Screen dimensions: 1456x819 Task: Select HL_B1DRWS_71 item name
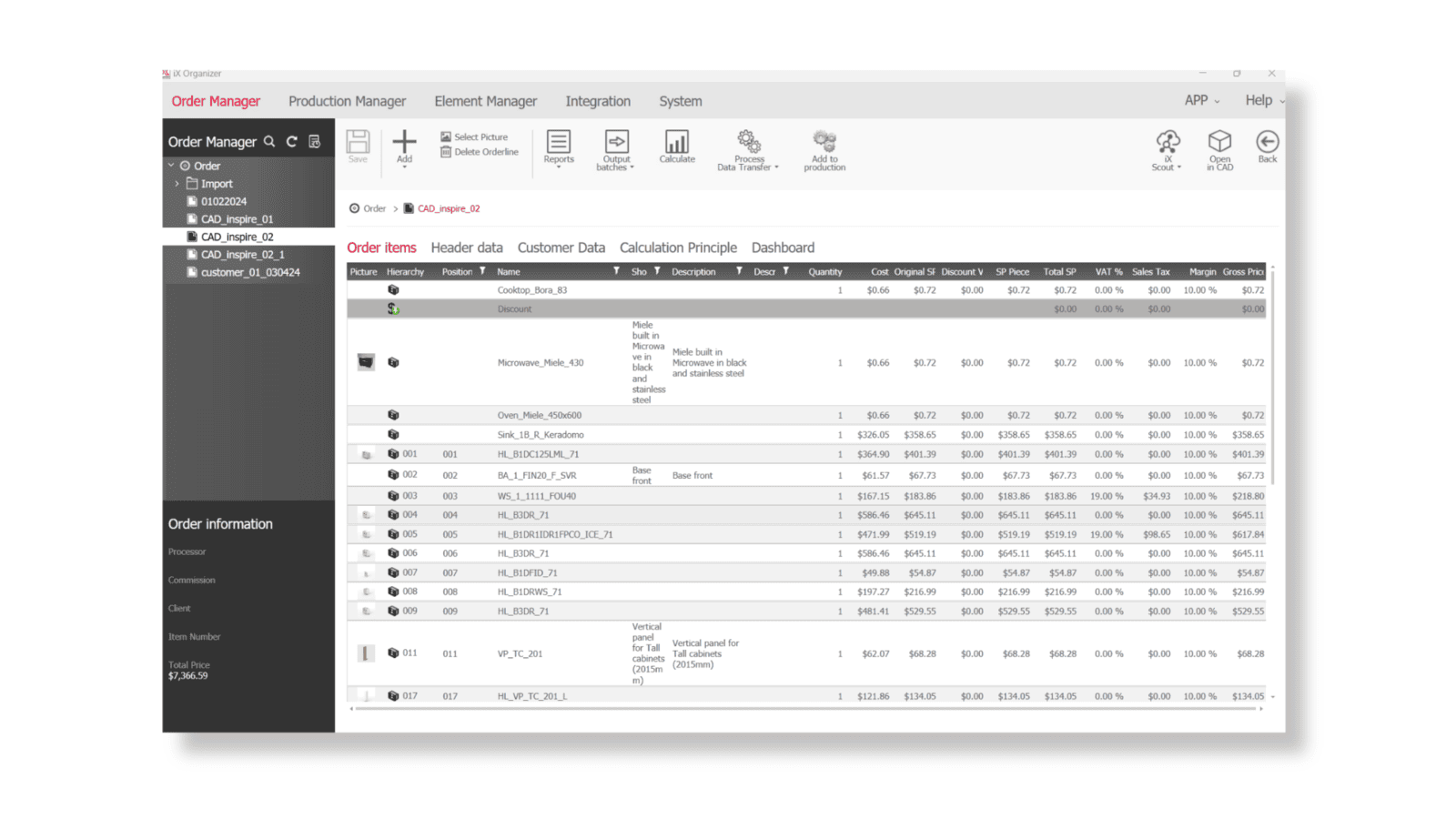[530, 591]
